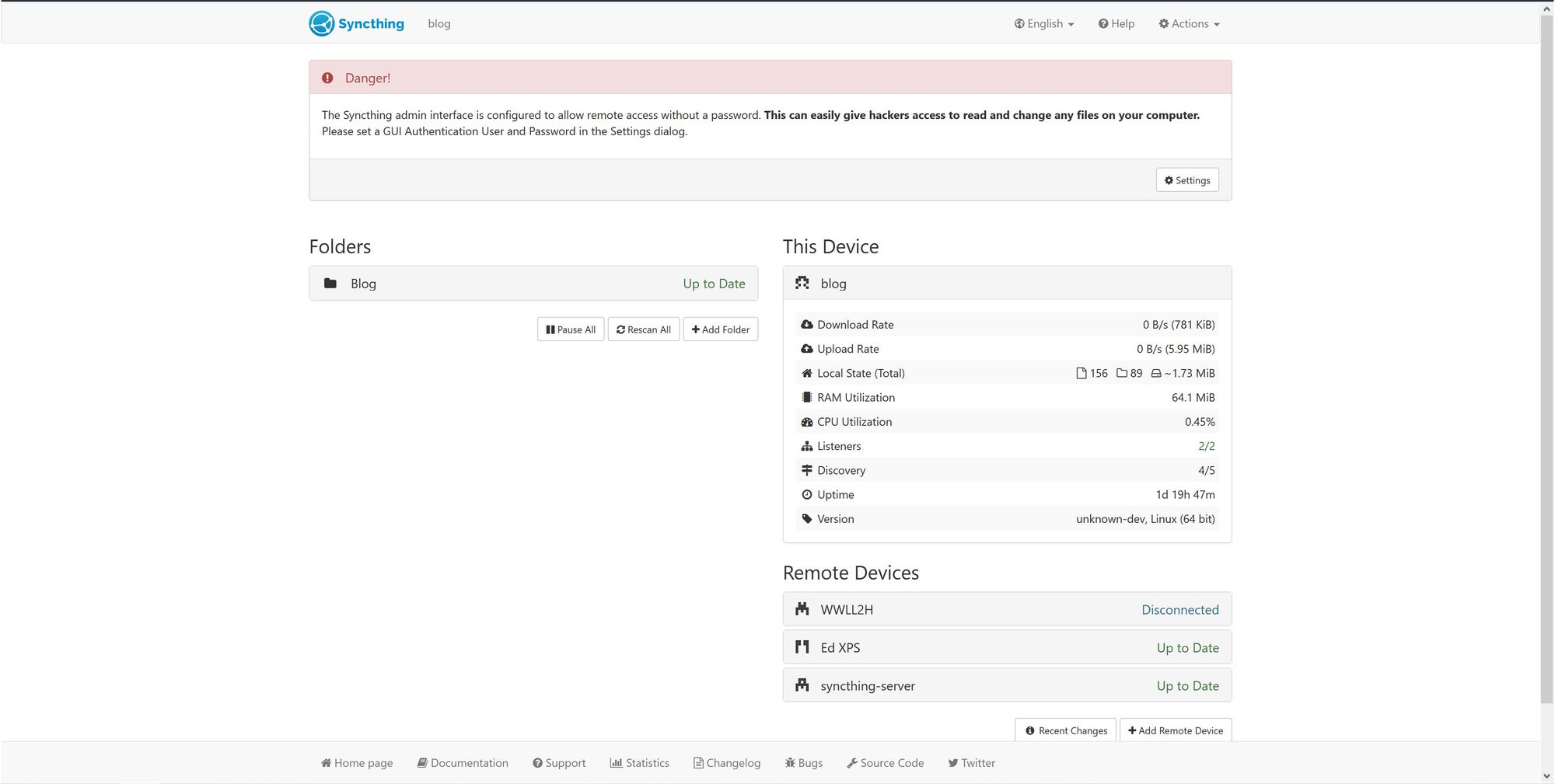The height and width of the screenshot is (784, 1555).
Task: Open the Help menu item
Action: [1116, 23]
